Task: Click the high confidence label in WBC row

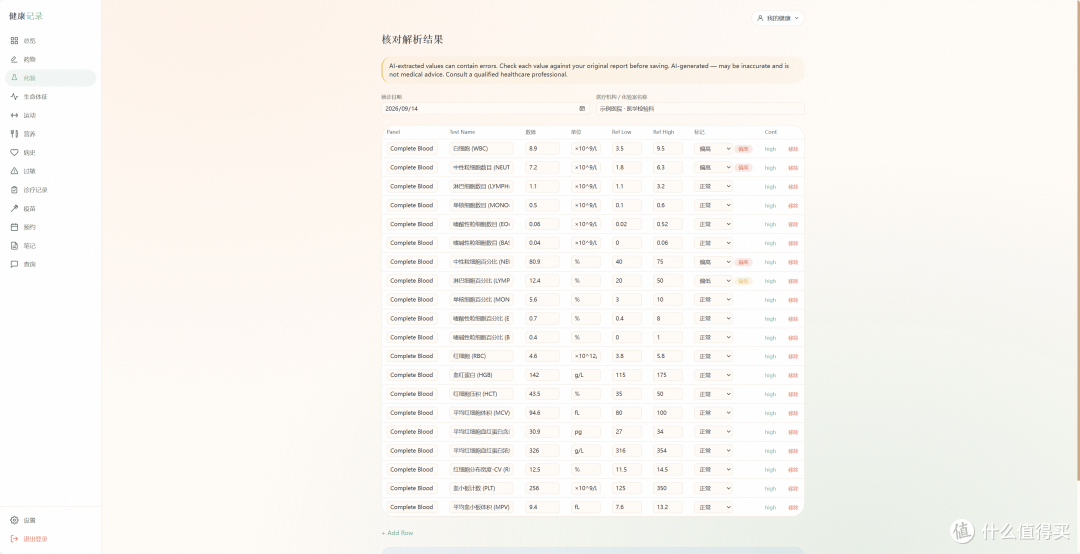Action: (x=770, y=149)
